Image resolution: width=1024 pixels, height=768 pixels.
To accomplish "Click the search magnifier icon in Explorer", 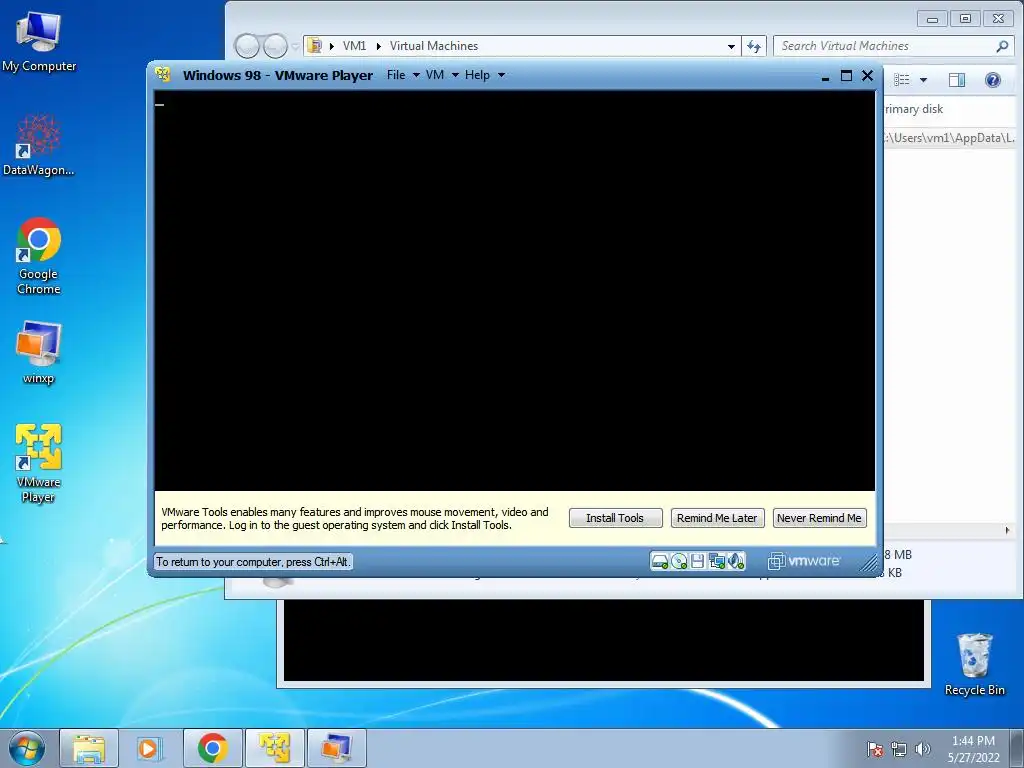I will pyautogui.click(x=1002, y=46).
